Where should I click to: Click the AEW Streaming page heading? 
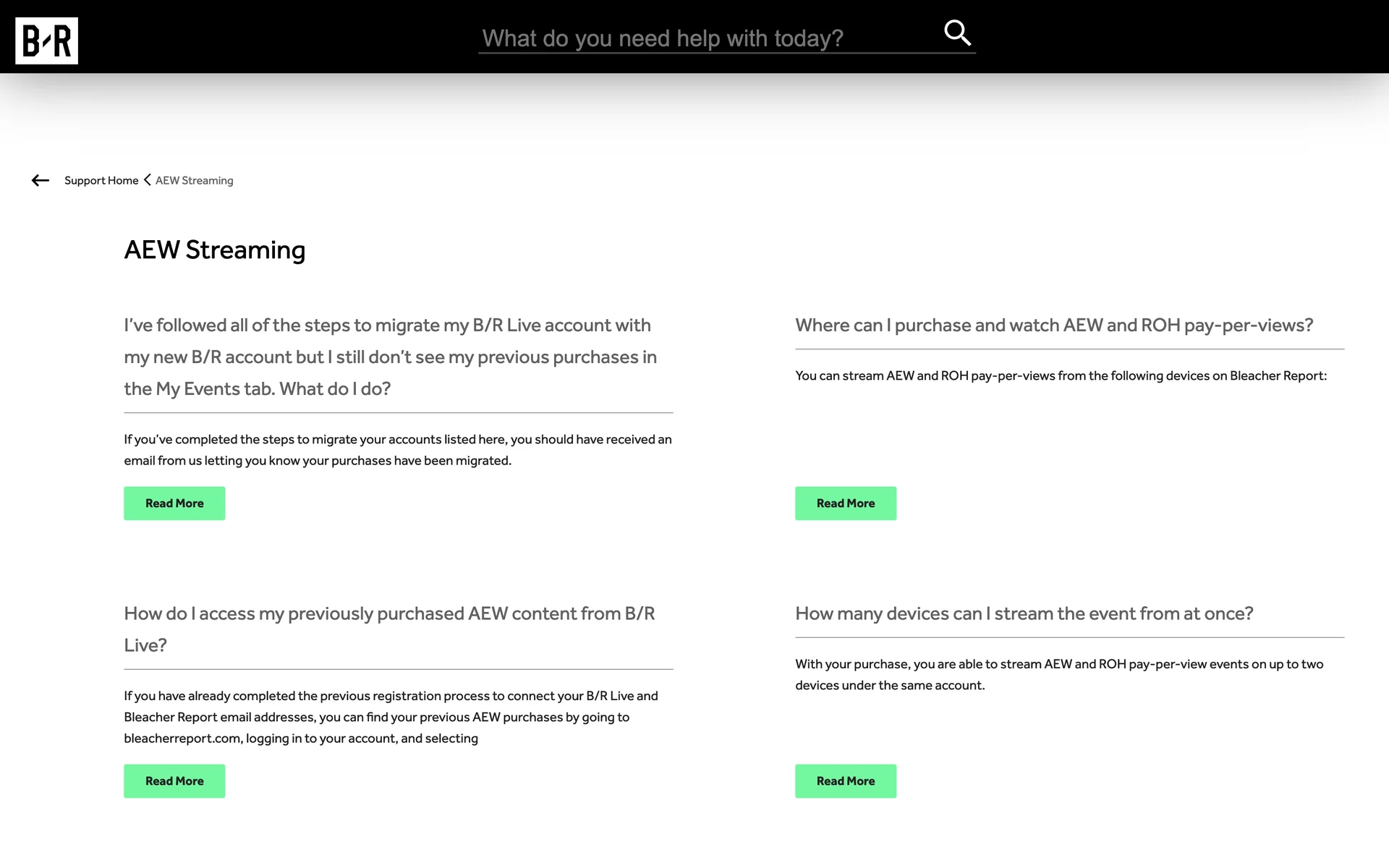click(x=215, y=250)
